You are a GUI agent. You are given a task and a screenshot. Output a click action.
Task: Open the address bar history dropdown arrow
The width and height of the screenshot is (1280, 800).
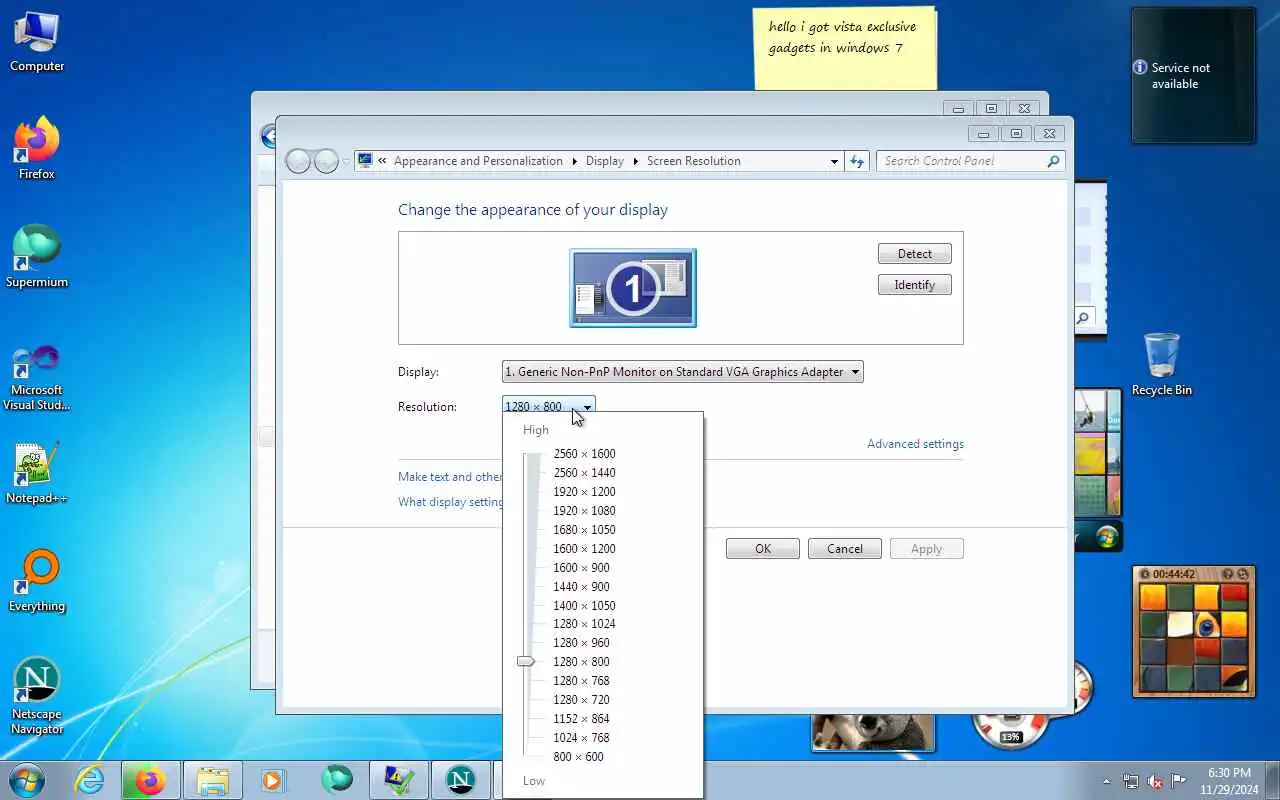(x=834, y=161)
